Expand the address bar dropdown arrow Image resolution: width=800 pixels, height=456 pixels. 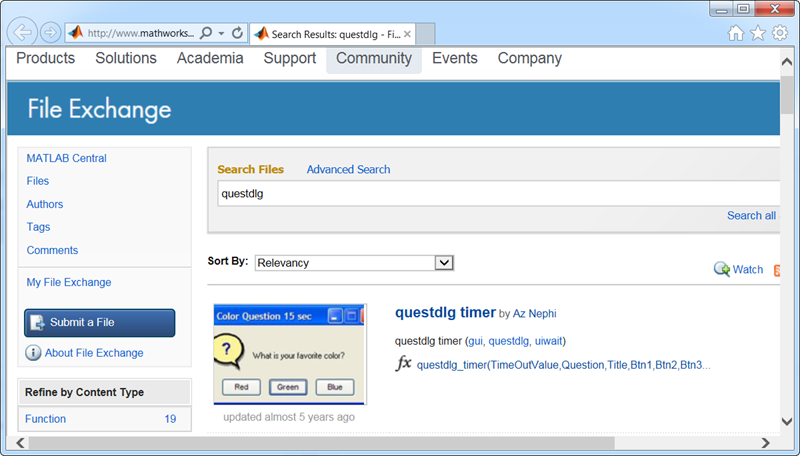222,33
